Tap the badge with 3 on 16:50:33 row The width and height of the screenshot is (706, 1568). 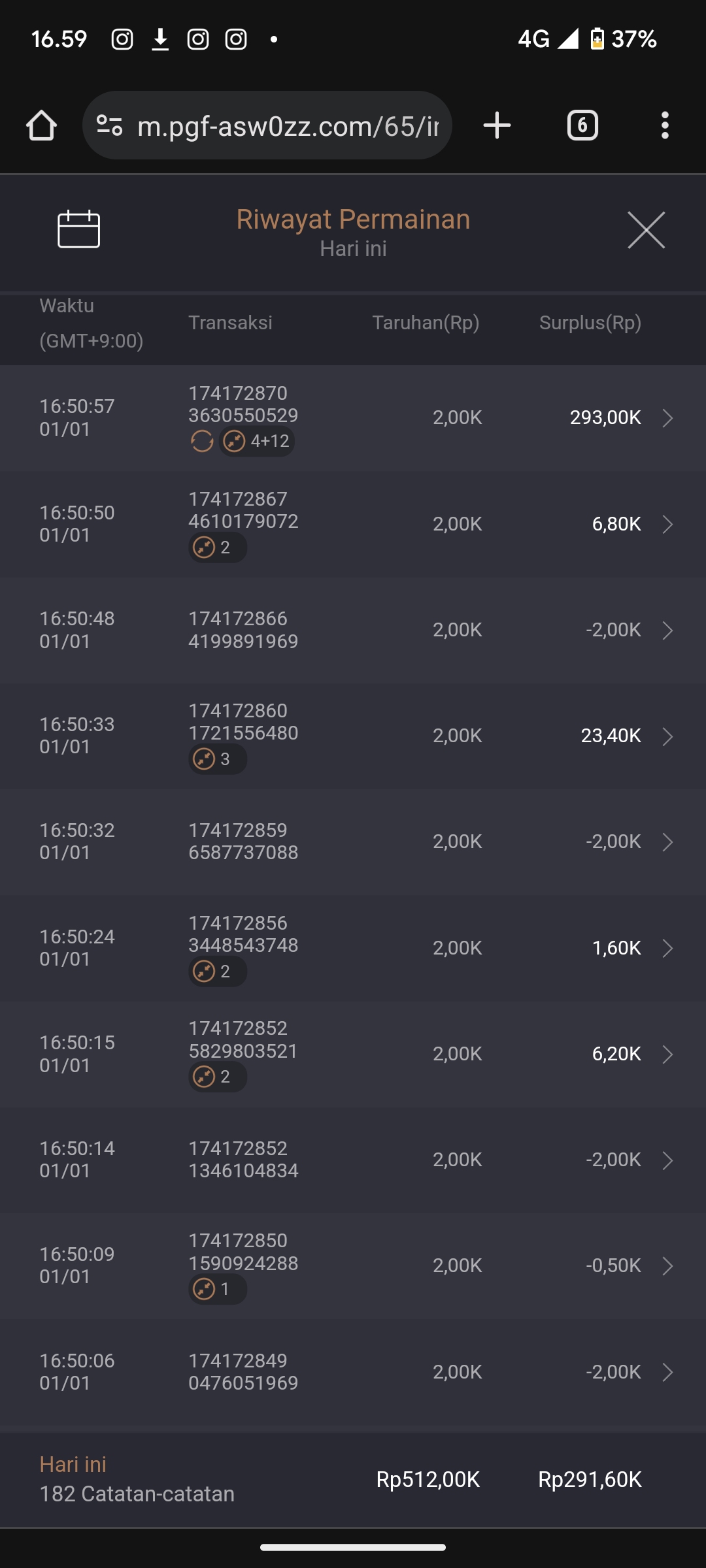(x=217, y=759)
